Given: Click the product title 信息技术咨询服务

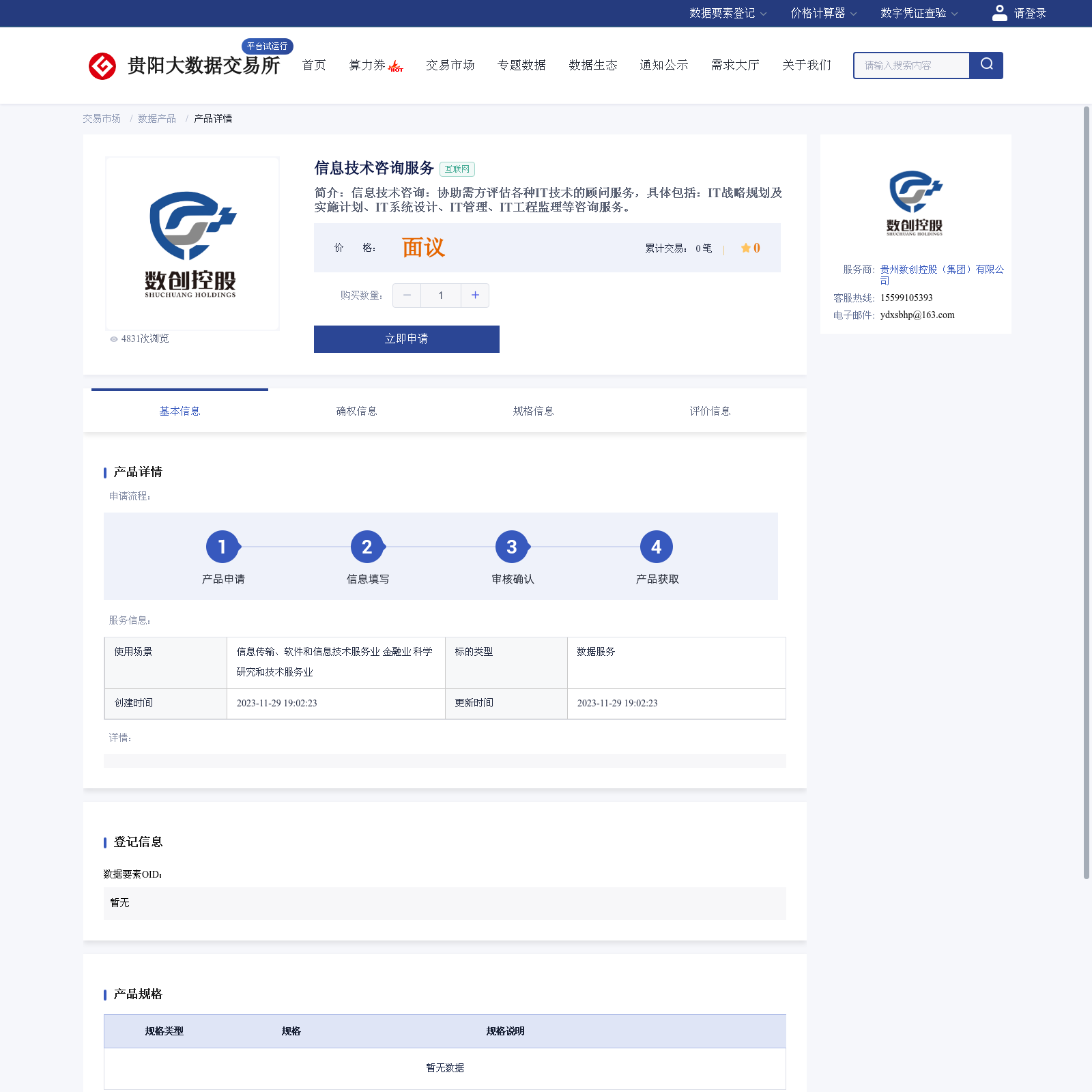Looking at the screenshot, I should 374,168.
